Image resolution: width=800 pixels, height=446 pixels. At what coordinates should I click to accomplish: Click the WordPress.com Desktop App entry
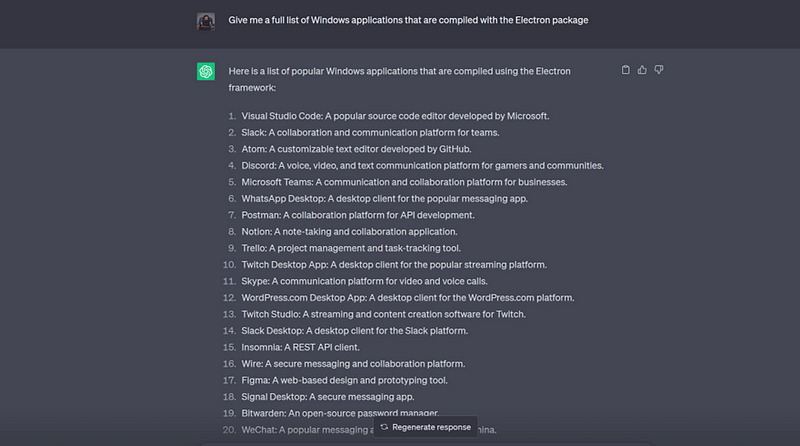click(x=408, y=298)
